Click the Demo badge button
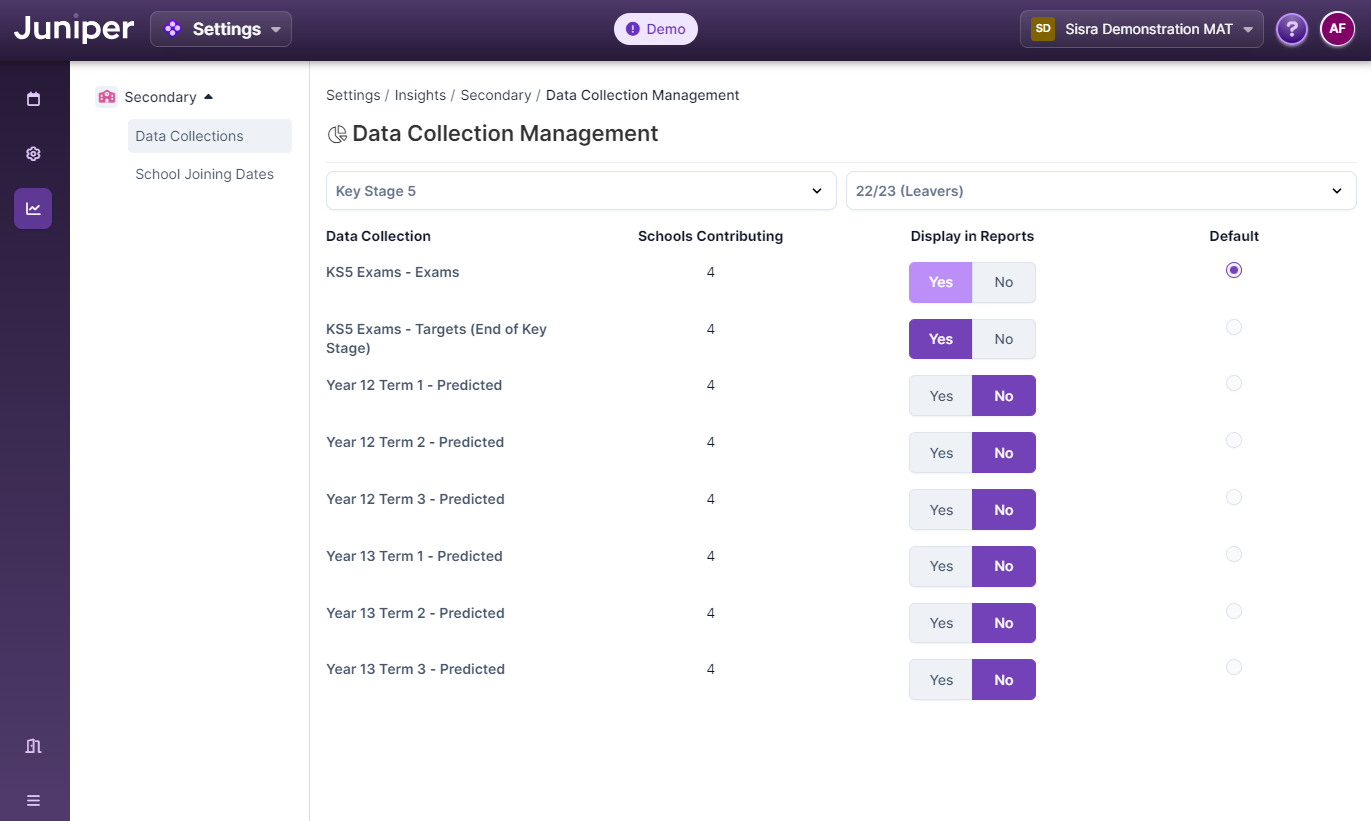1371x821 pixels. point(655,29)
